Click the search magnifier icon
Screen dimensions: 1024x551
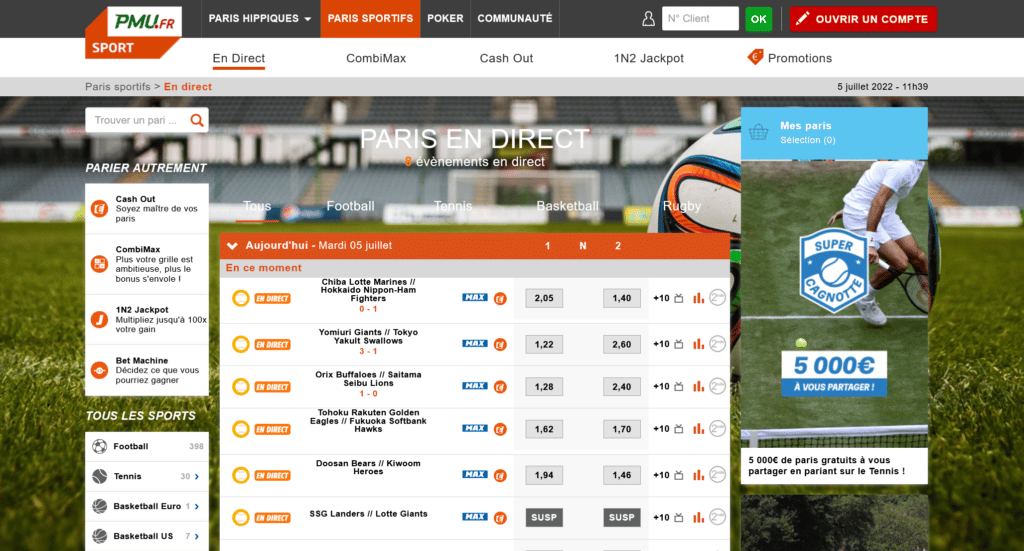[197, 120]
